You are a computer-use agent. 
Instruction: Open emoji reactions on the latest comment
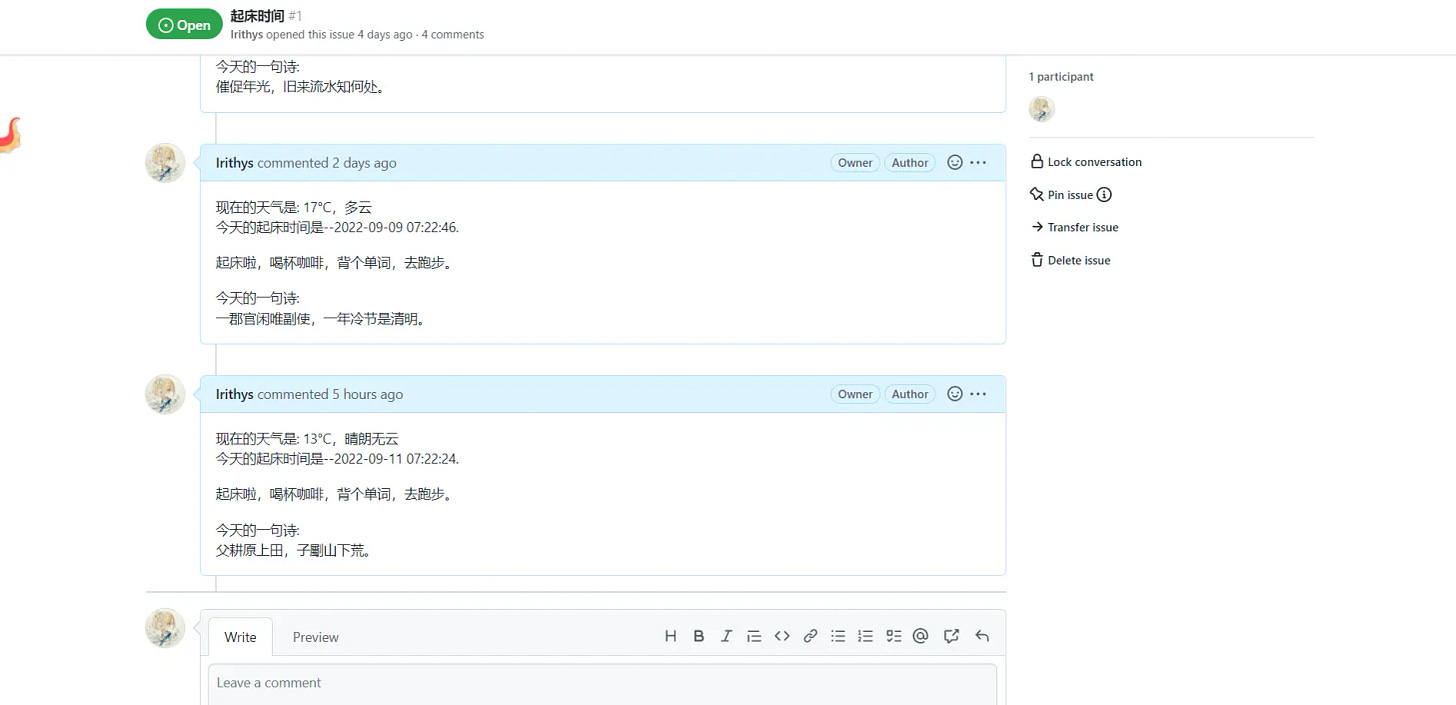[954, 393]
